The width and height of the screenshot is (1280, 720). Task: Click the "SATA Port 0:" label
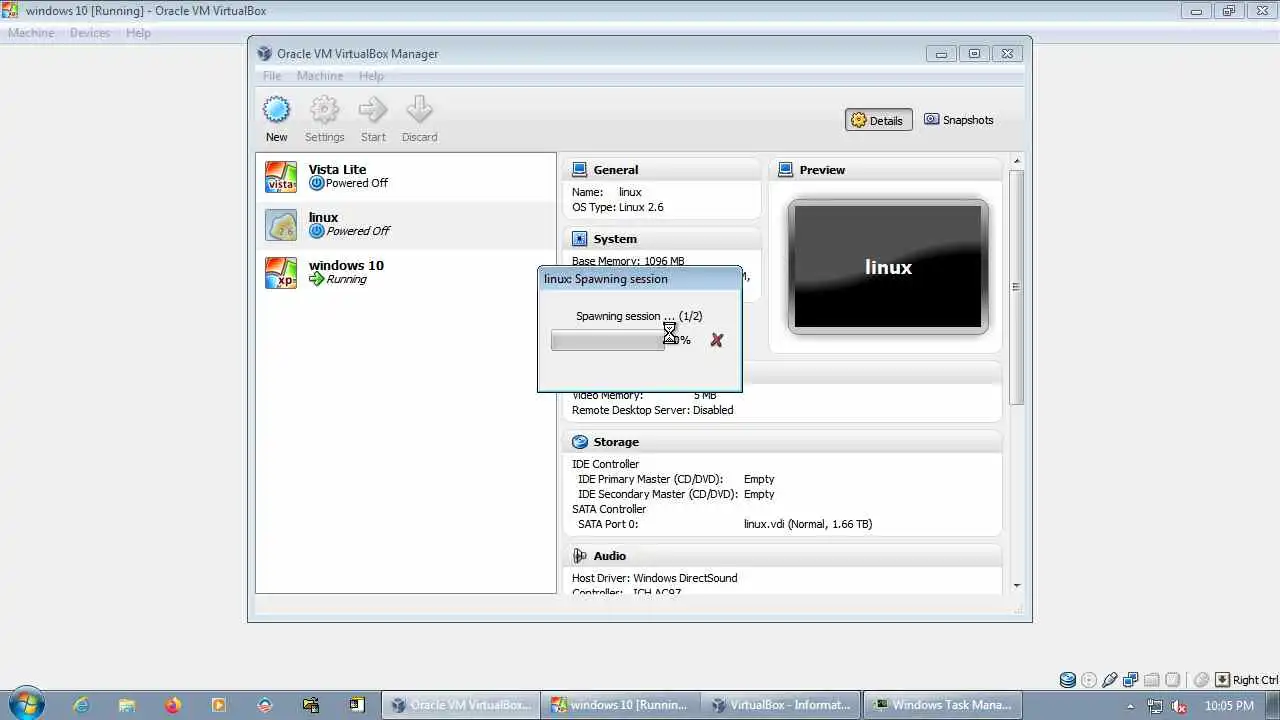click(608, 524)
